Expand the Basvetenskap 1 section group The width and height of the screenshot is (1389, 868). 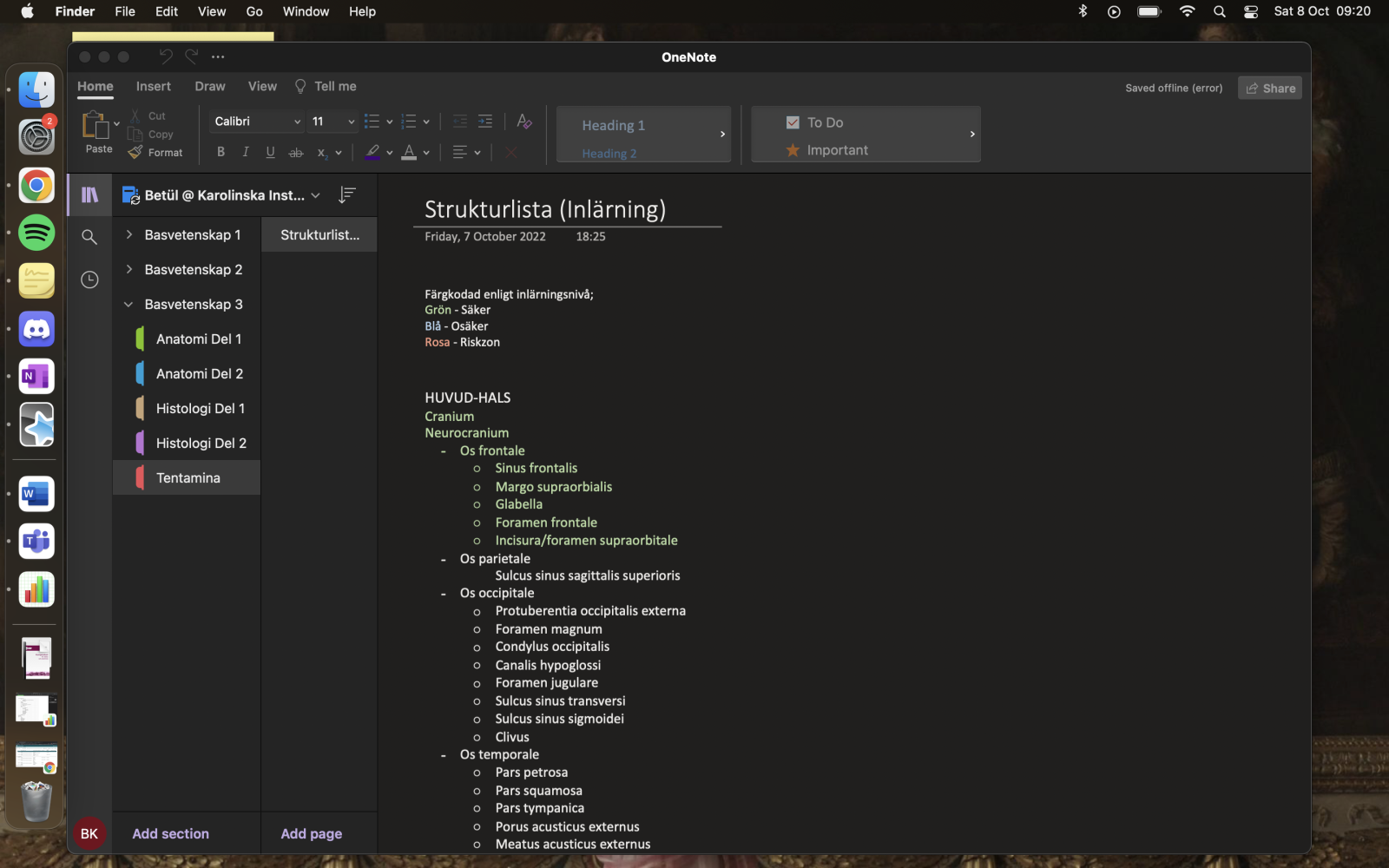128,234
